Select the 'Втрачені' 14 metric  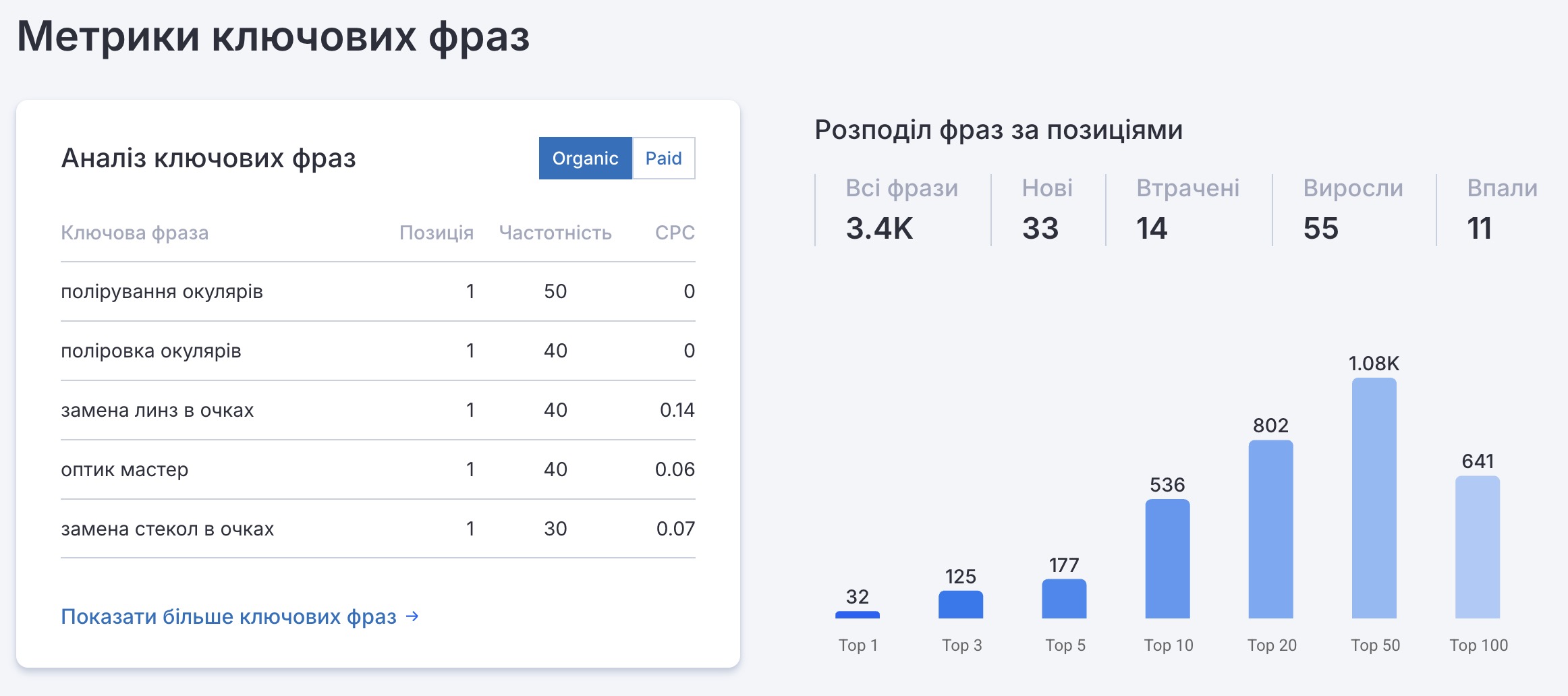click(x=1187, y=209)
